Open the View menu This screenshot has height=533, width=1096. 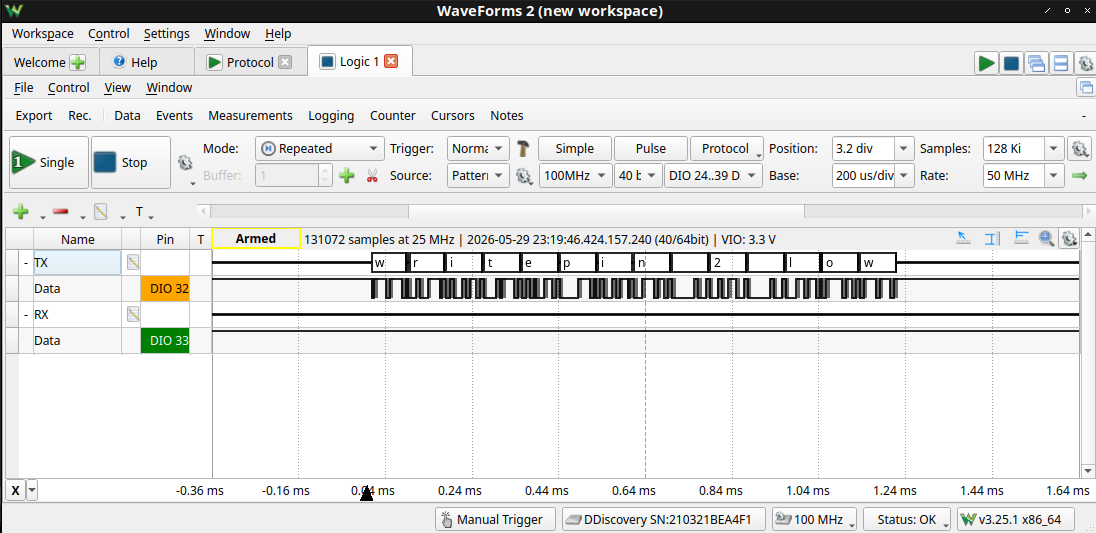[x=117, y=87]
